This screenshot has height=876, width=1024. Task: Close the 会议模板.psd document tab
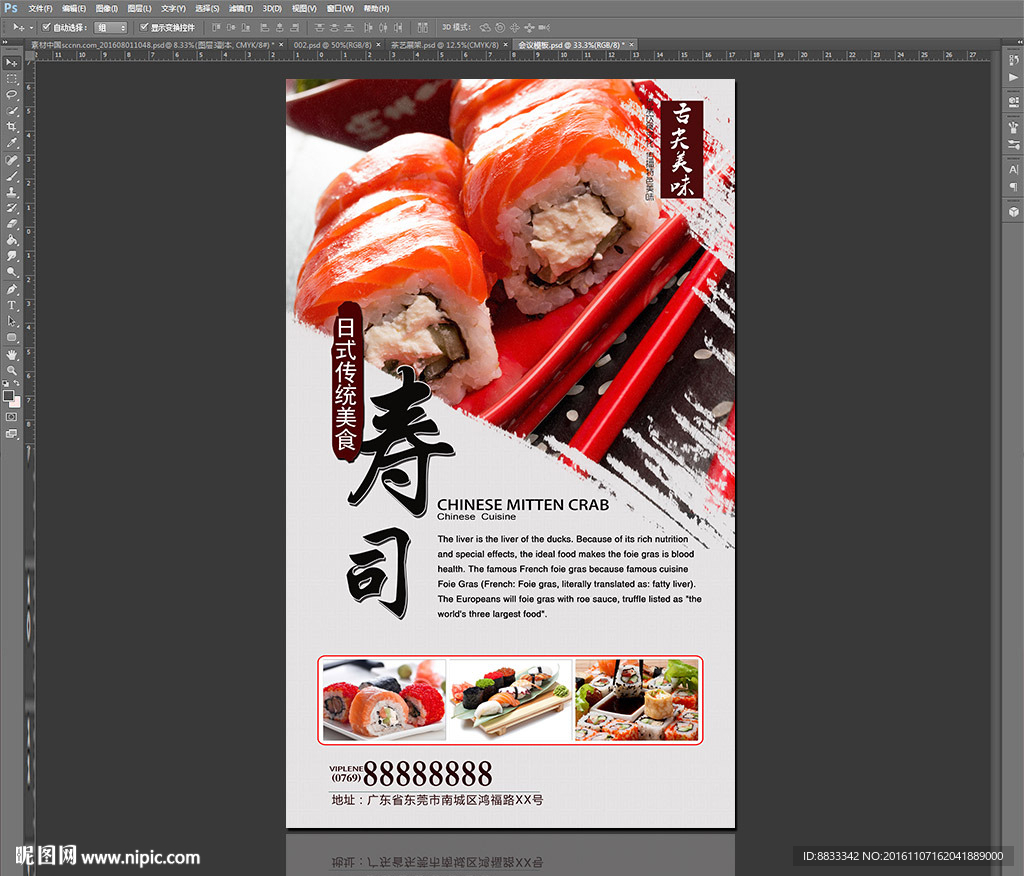(x=632, y=45)
